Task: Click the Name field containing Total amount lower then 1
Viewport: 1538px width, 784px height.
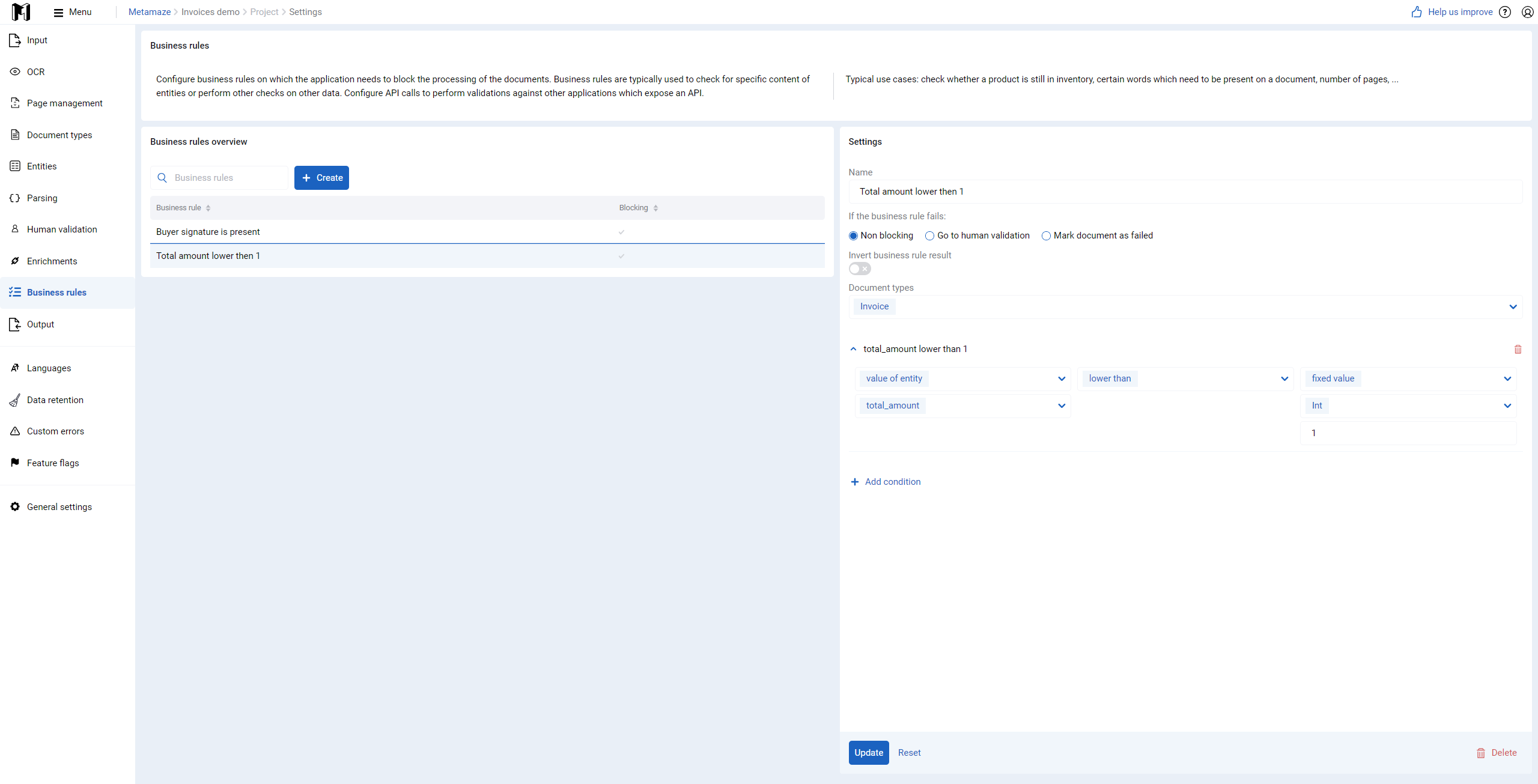Action: pyautogui.click(x=1185, y=192)
